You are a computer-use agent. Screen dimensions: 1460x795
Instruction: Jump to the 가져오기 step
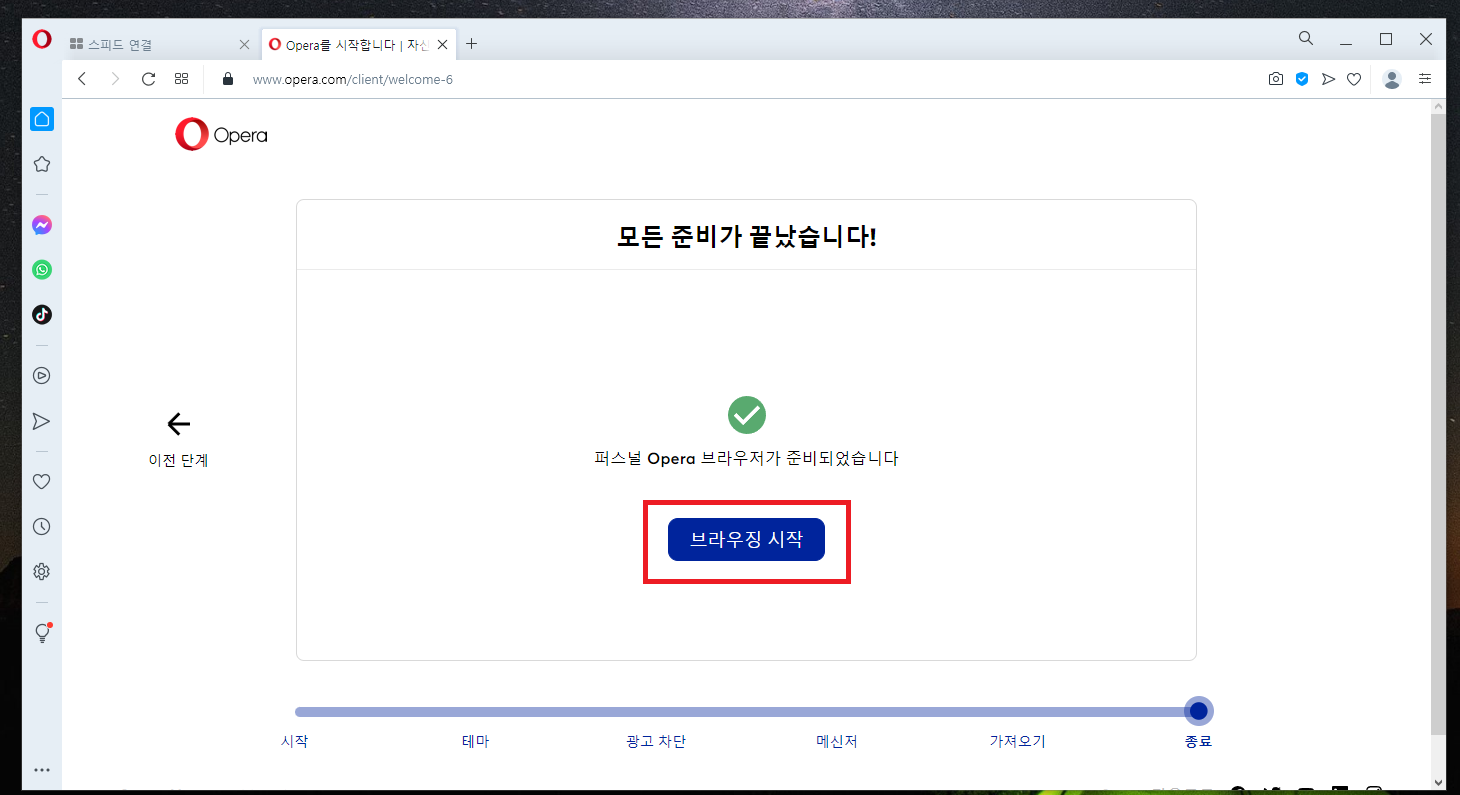(x=1018, y=742)
